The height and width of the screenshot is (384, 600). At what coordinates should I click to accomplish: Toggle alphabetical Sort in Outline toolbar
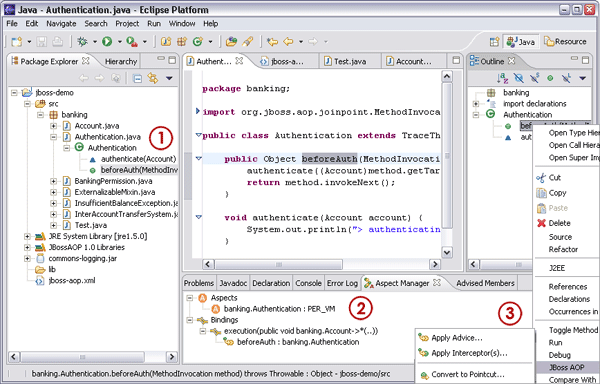point(502,78)
